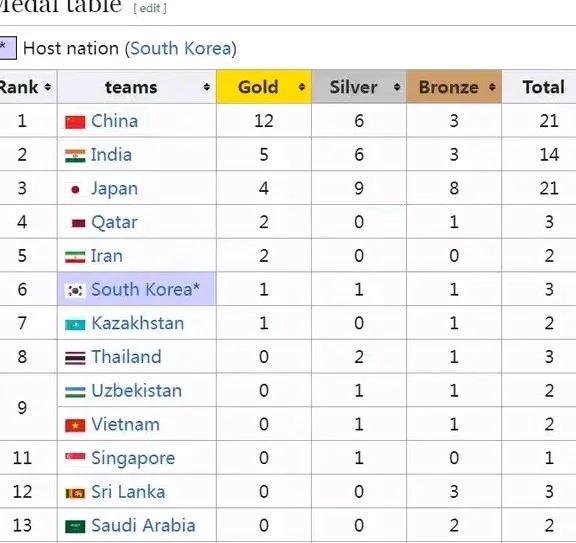576x543 pixels.
Task: Open the Thailand team link
Action: pyautogui.click(x=126, y=357)
